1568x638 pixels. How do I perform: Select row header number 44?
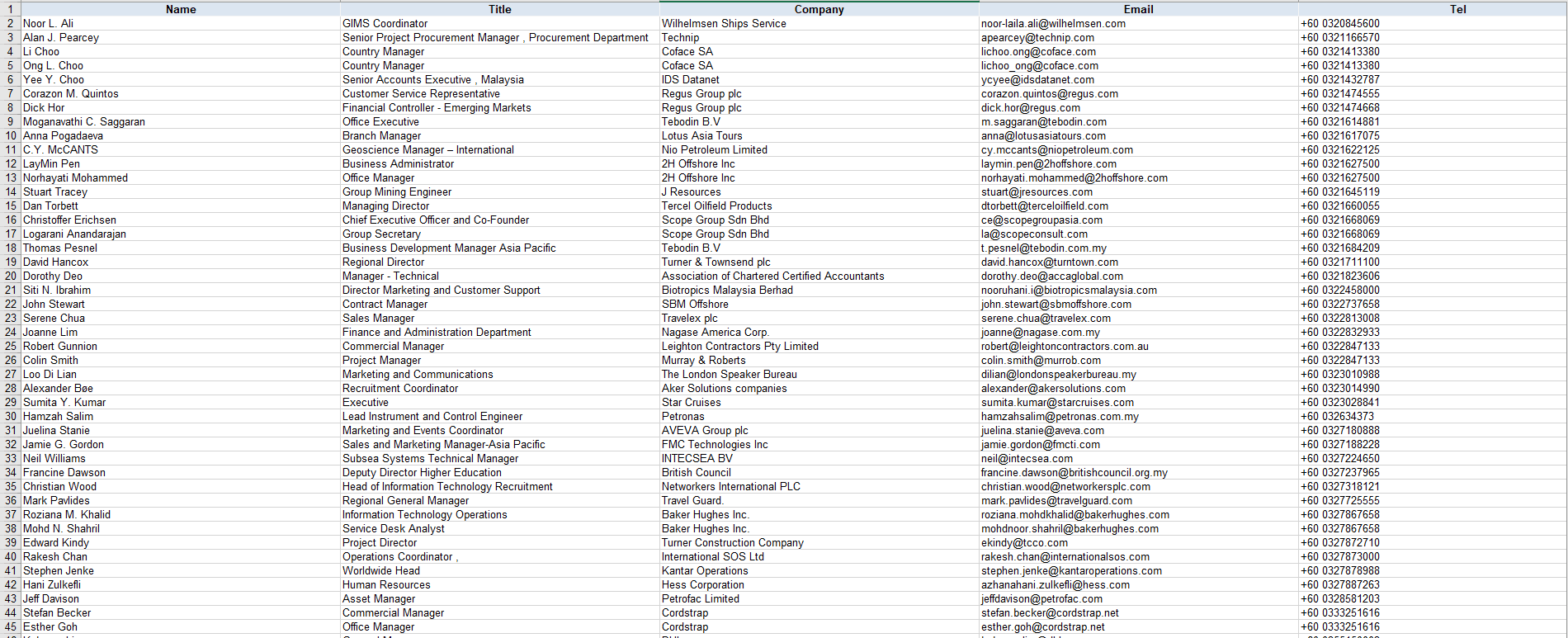(x=11, y=612)
